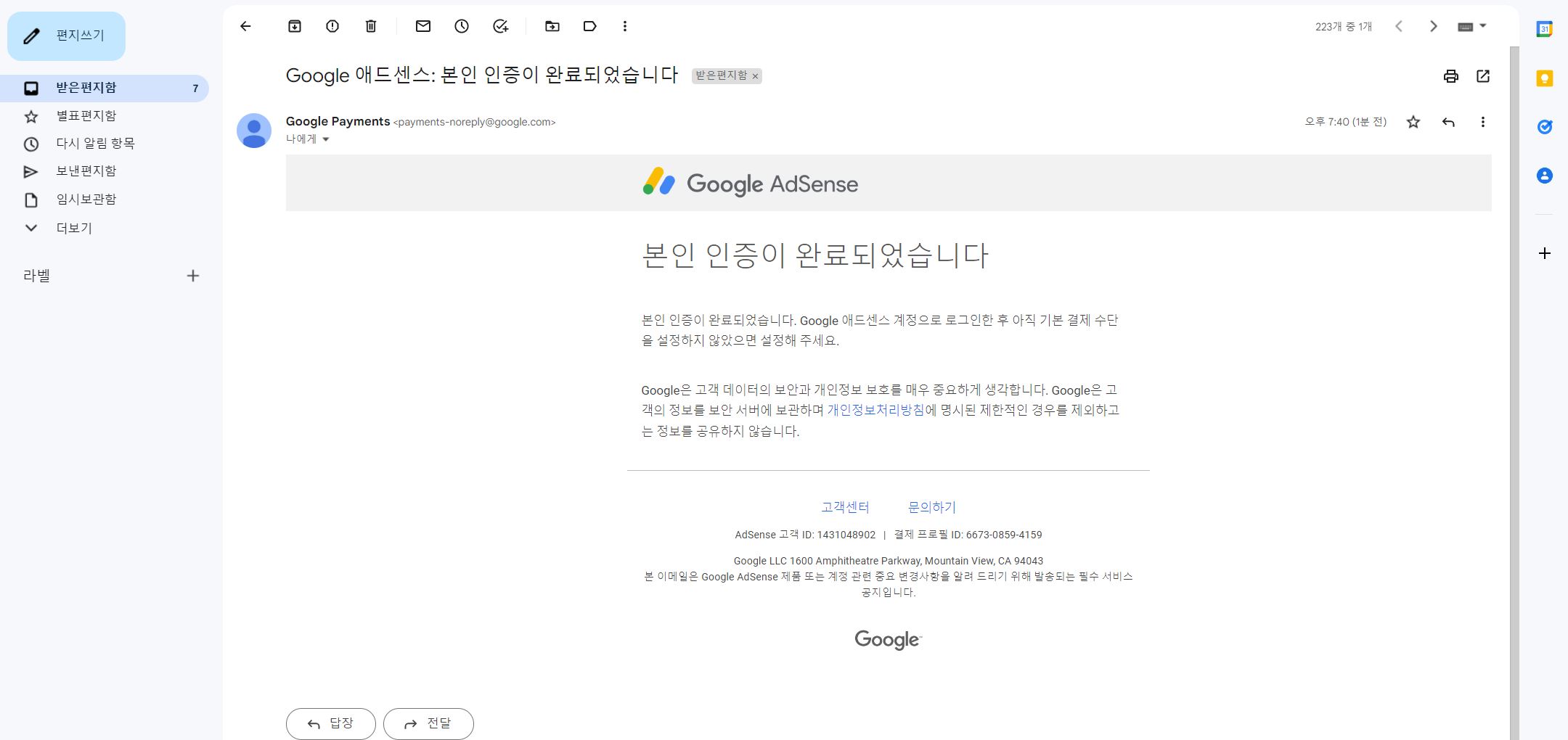Star the Google Payments message
Screen dimensions: 1568x740
[x=1413, y=123]
